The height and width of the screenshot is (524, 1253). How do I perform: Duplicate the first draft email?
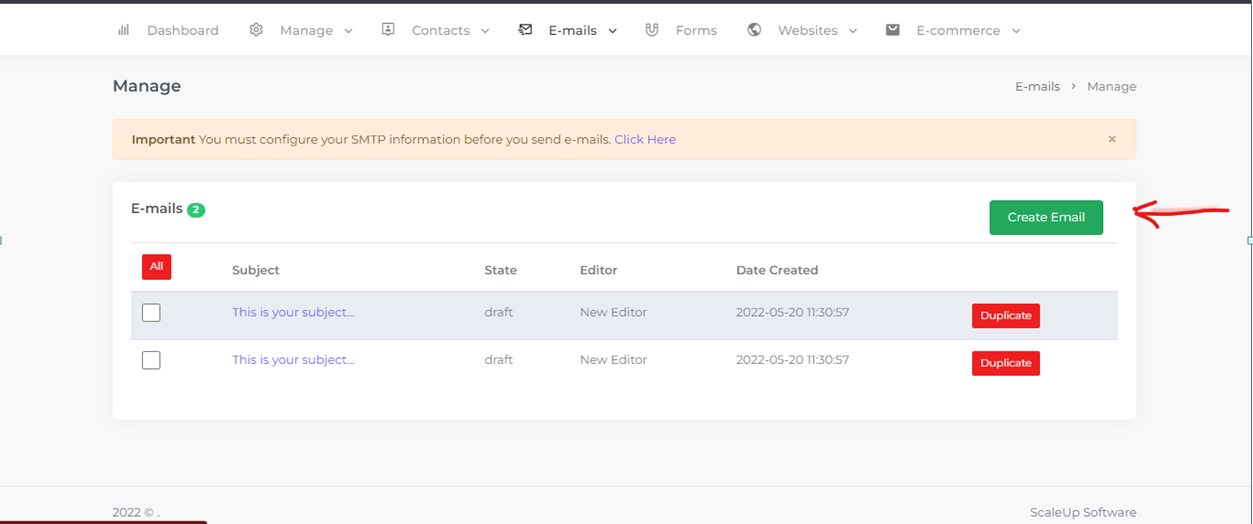point(1006,315)
